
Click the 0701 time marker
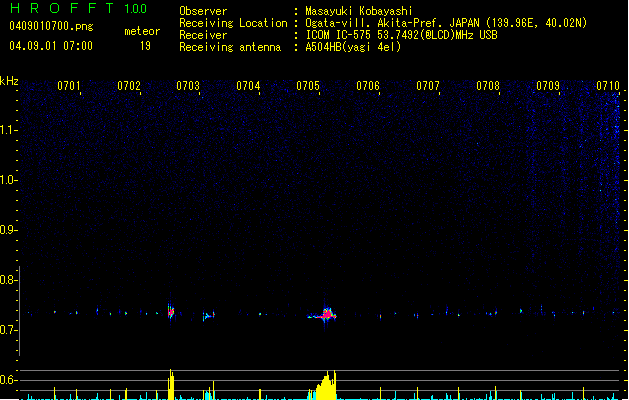69,86
